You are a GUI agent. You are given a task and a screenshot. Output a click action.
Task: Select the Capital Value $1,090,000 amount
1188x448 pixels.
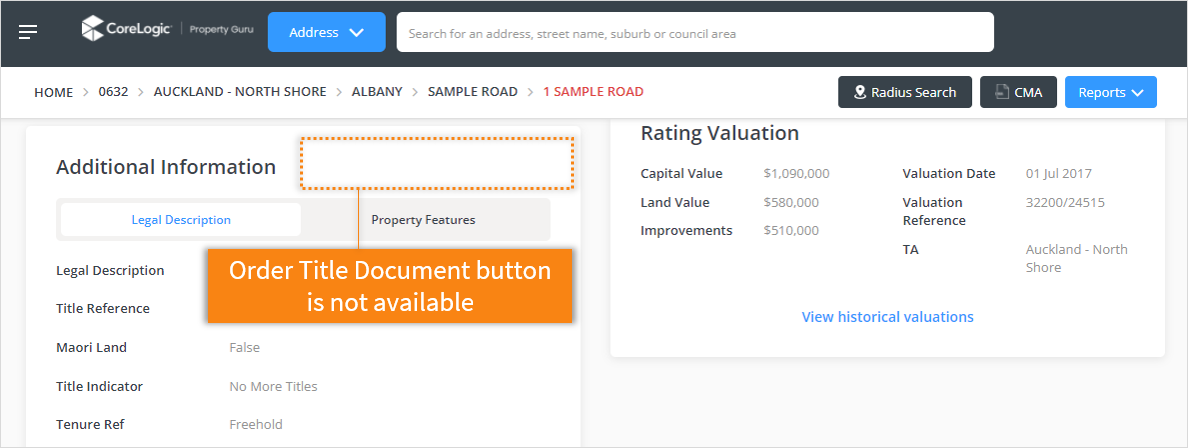(x=796, y=174)
